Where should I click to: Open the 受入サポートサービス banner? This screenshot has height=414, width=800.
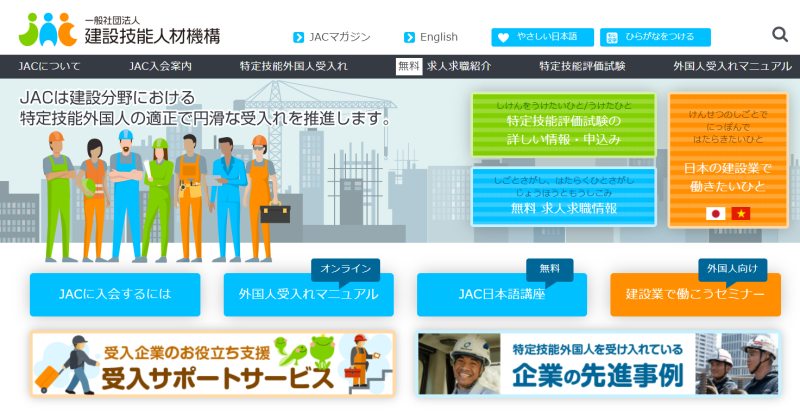point(212,364)
